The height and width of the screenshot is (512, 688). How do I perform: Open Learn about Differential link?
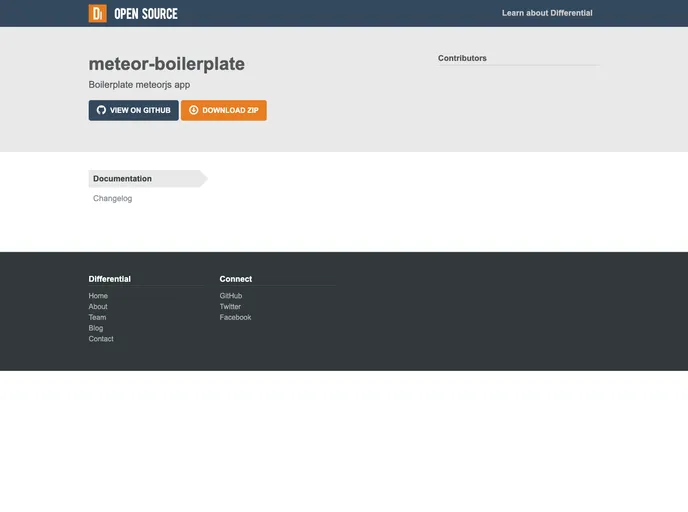(547, 13)
